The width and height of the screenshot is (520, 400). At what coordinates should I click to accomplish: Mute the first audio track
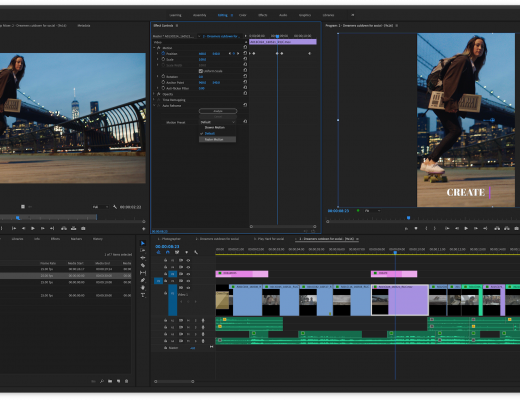188,320
